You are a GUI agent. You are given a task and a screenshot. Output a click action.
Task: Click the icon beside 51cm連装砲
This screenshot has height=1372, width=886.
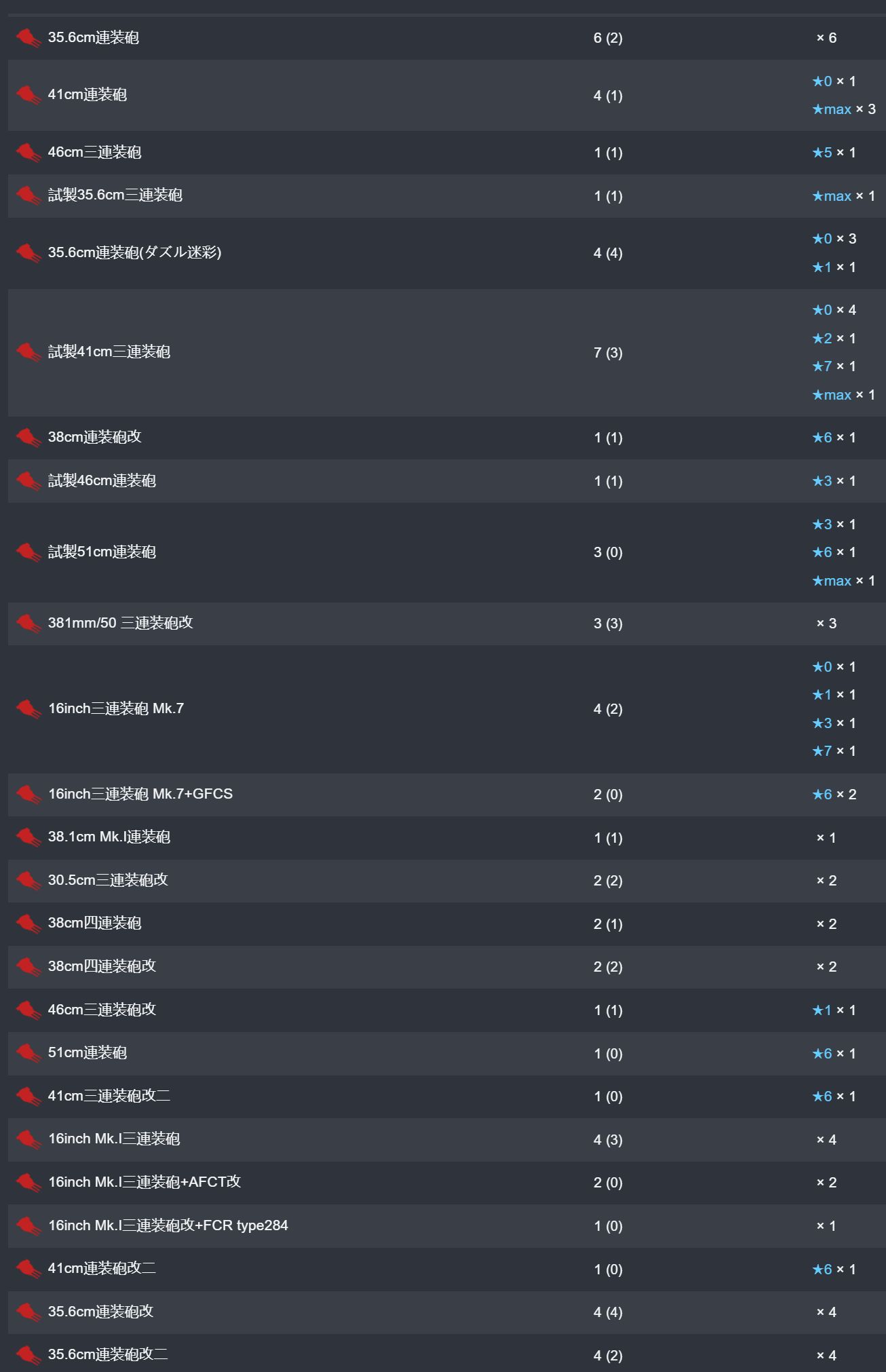[x=28, y=1053]
